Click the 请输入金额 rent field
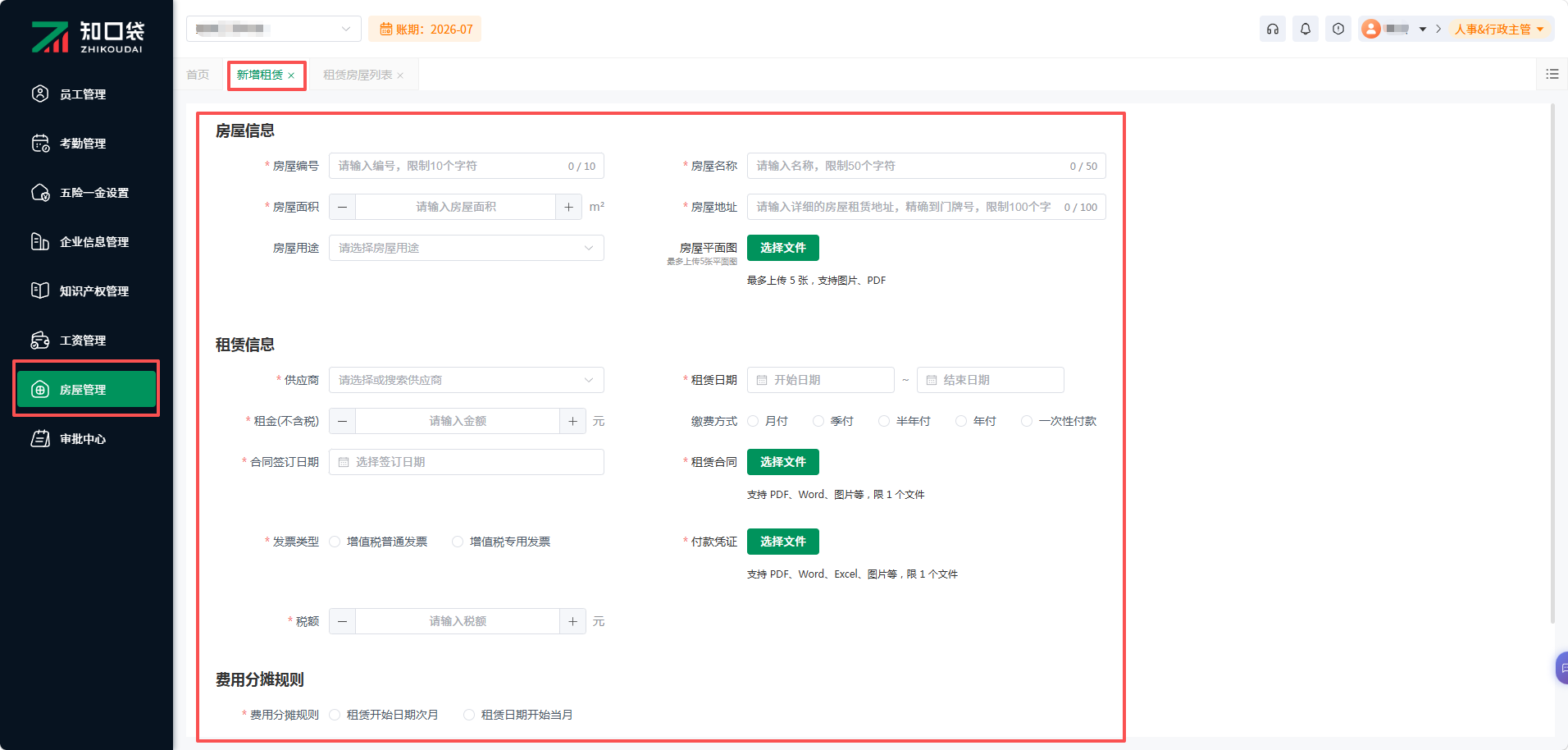The width and height of the screenshot is (1568, 750). click(458, 421)
